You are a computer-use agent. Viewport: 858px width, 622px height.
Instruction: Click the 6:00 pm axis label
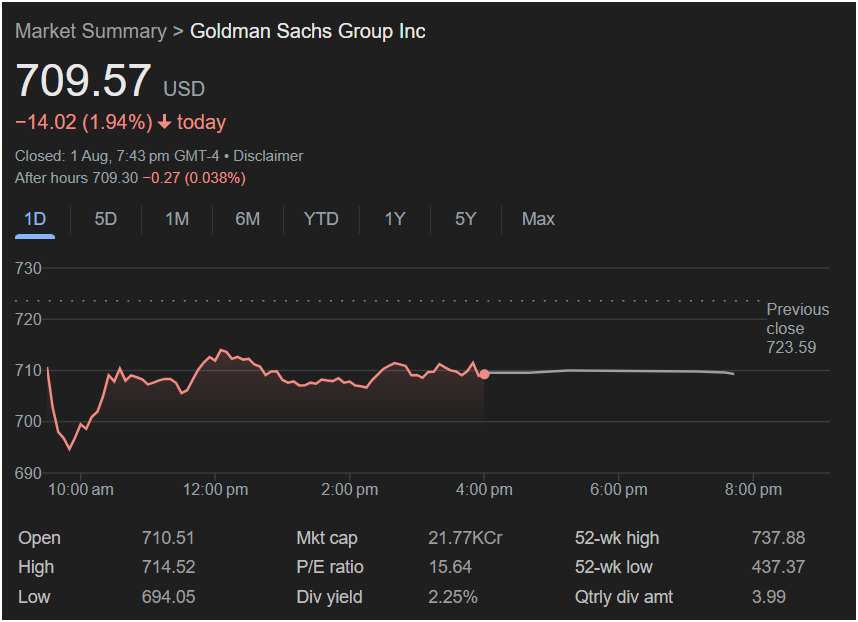(618, 490)
